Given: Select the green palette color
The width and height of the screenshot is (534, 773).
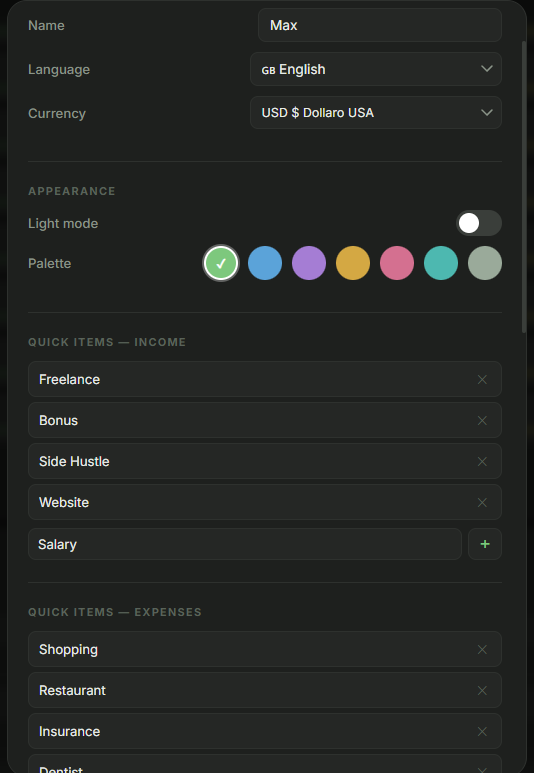Looking at the screenshot, I should tap(221, 263).
